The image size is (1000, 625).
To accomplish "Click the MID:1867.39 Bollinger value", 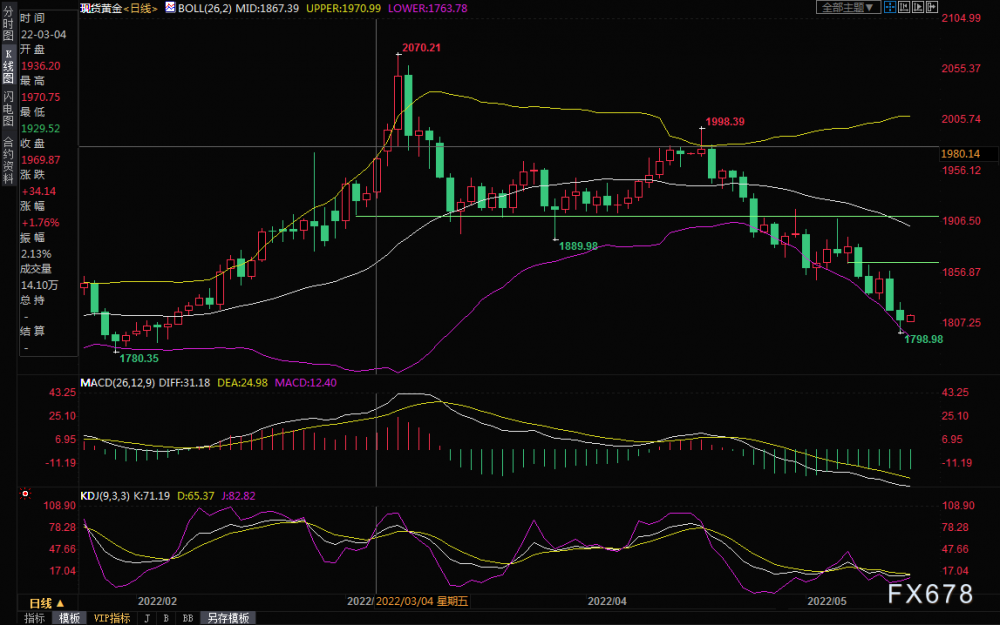I will click(267, 8).
